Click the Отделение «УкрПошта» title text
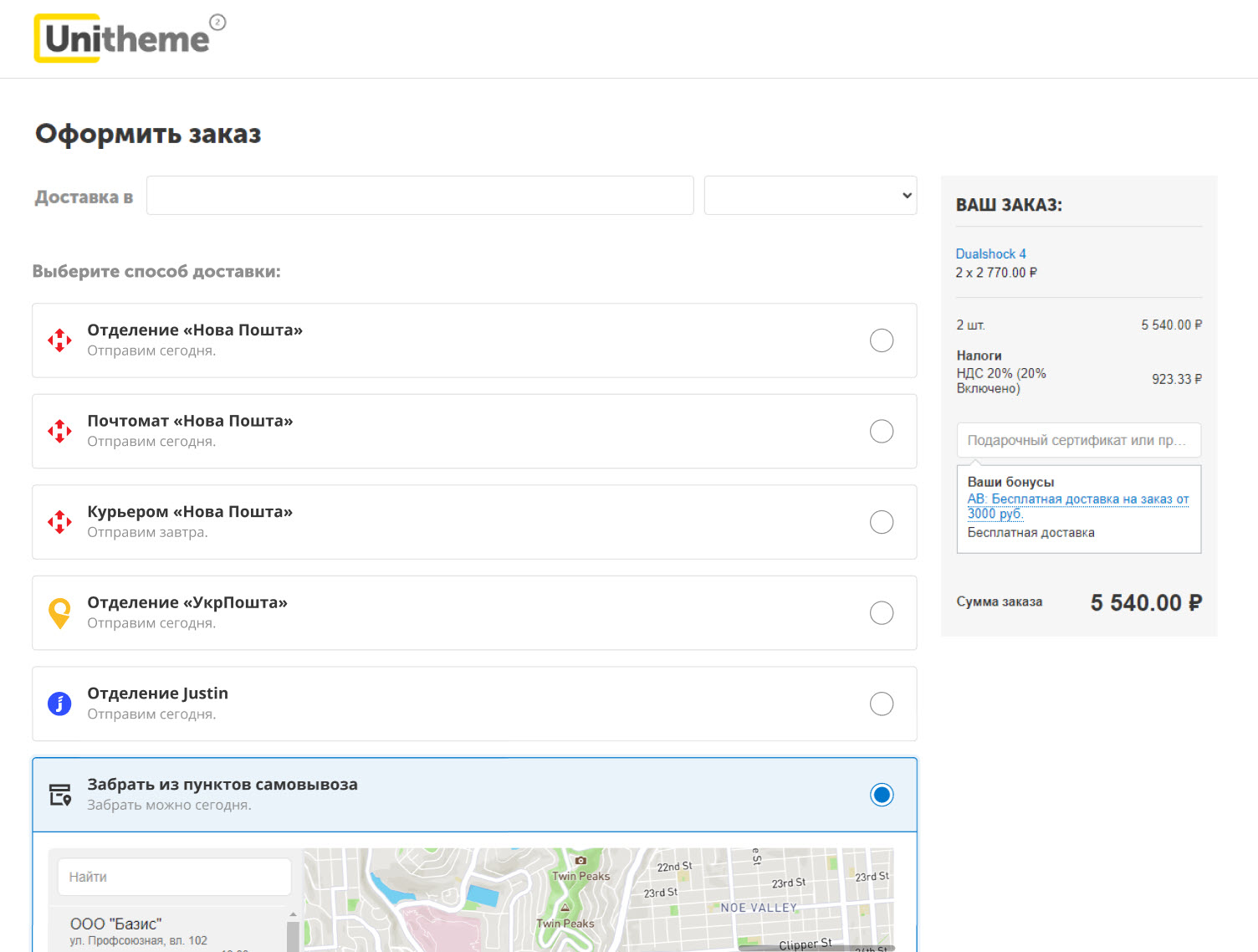Screen dimensions: 1258x952 click(x=187, y=602)
